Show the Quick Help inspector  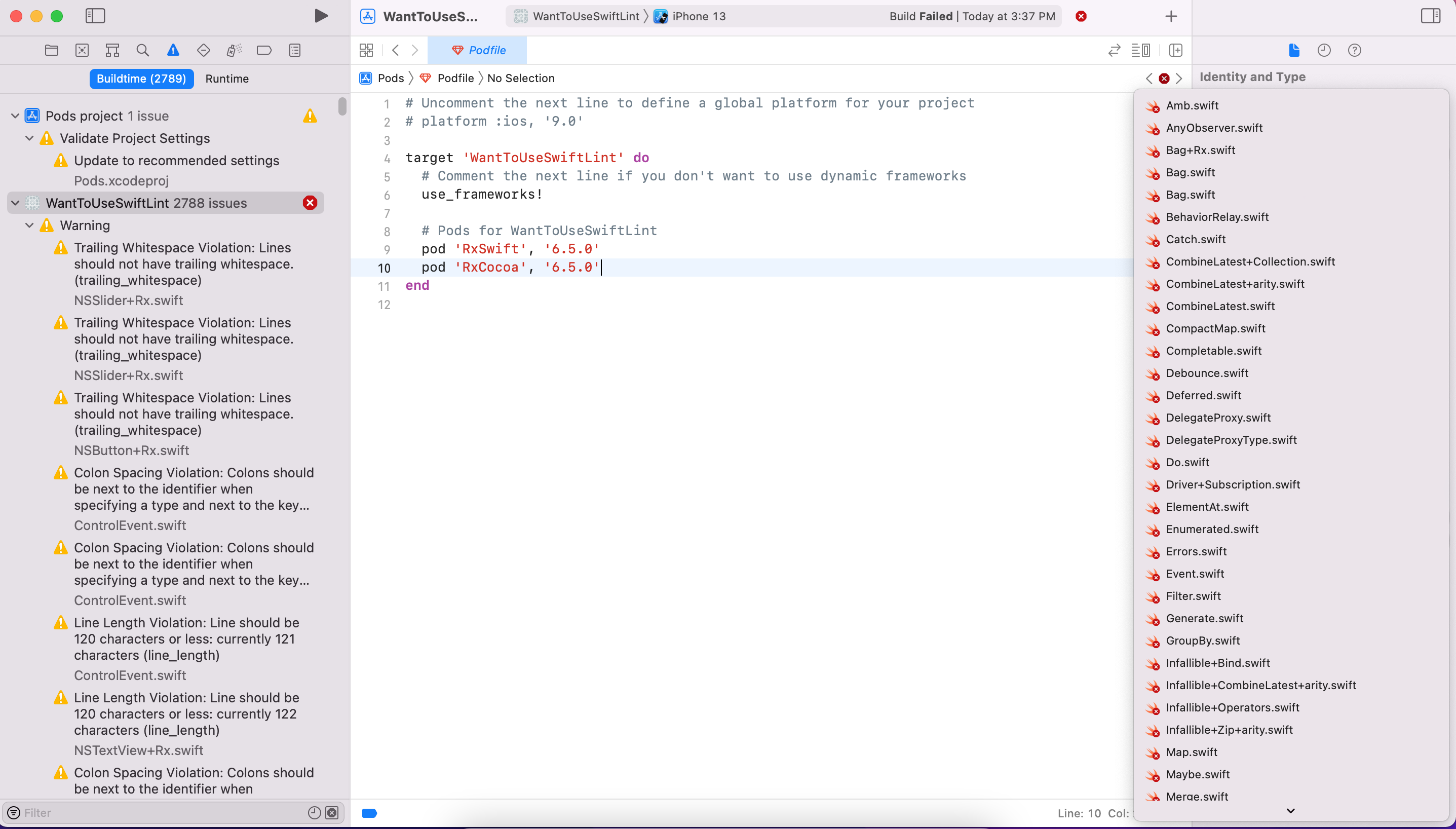tap(1355, 50)
